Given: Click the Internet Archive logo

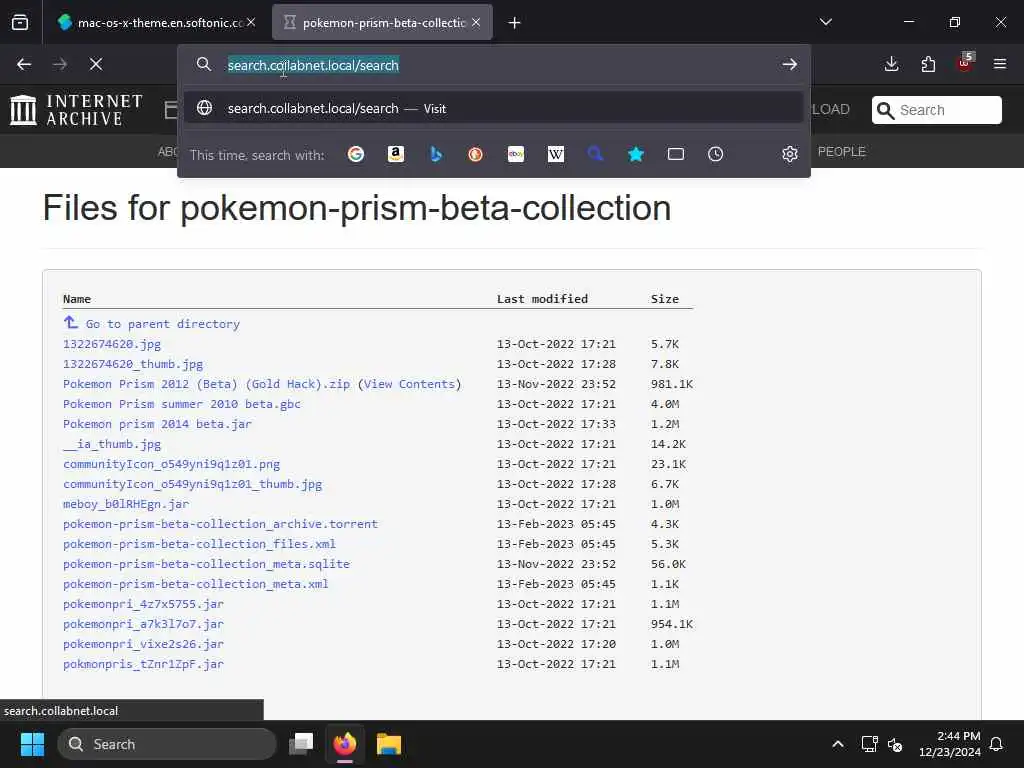Looking at the screenshot, I should [76, 110].
